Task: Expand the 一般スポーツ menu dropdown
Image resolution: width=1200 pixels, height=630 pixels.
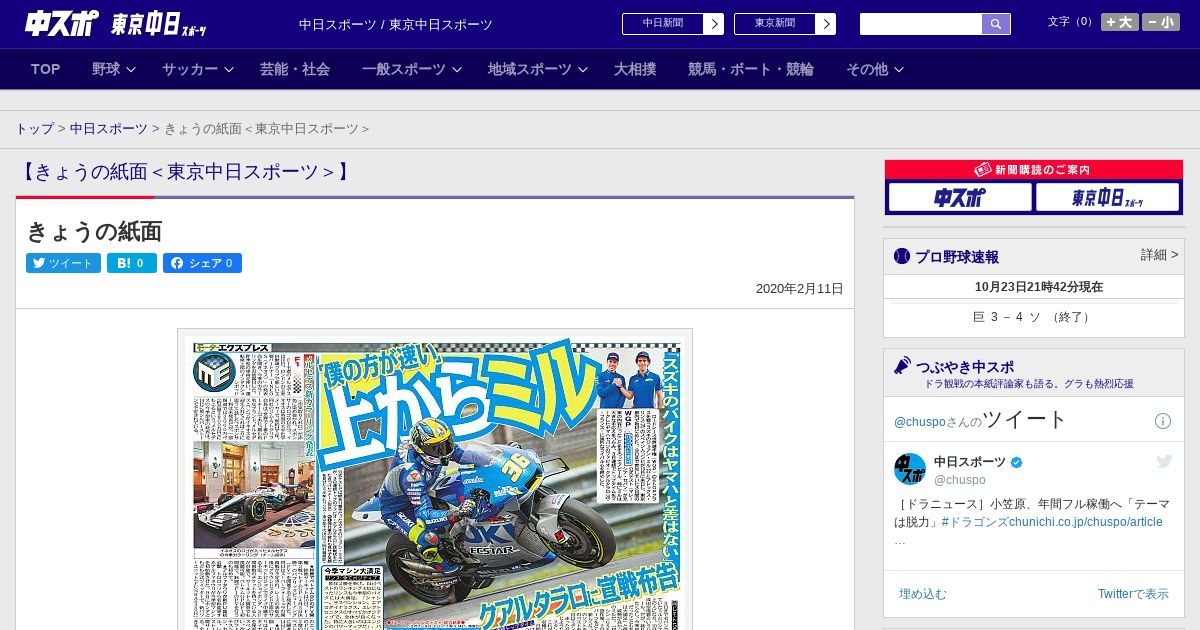Action: point(412,69)
